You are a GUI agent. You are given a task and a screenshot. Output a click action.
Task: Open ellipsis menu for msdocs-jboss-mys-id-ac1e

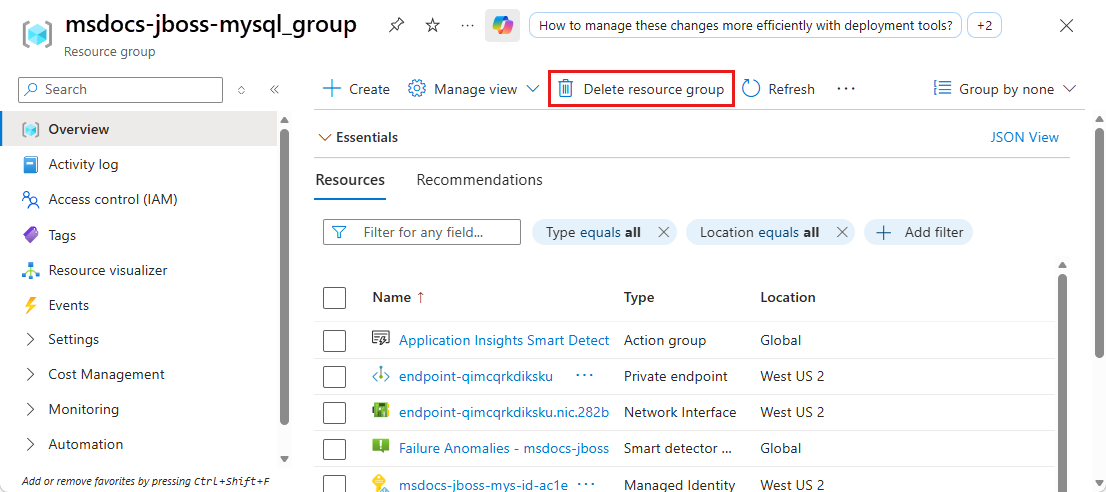(x=587, y=484)
